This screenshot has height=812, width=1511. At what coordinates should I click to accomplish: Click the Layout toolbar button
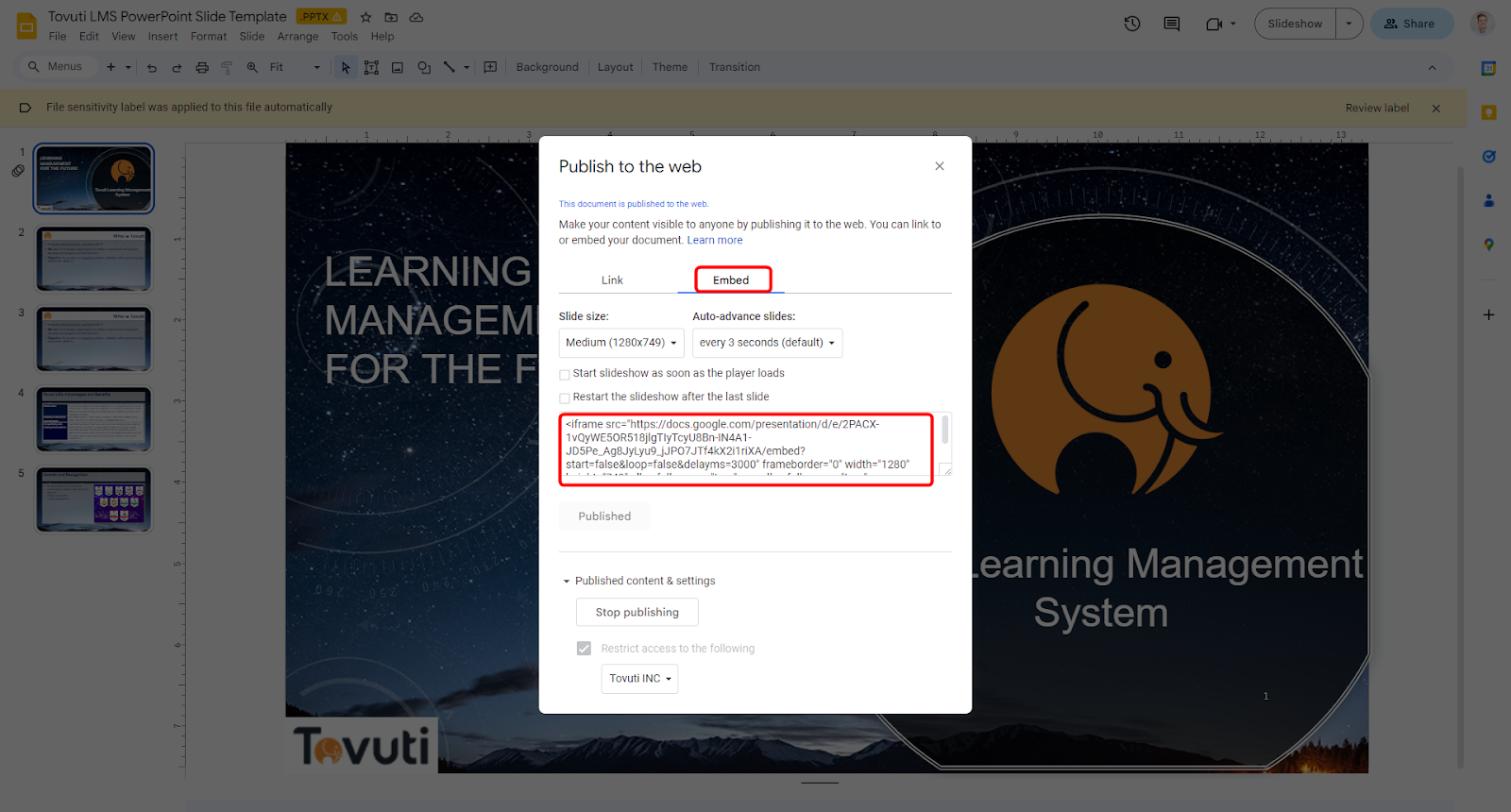click(x=615, y=67)
